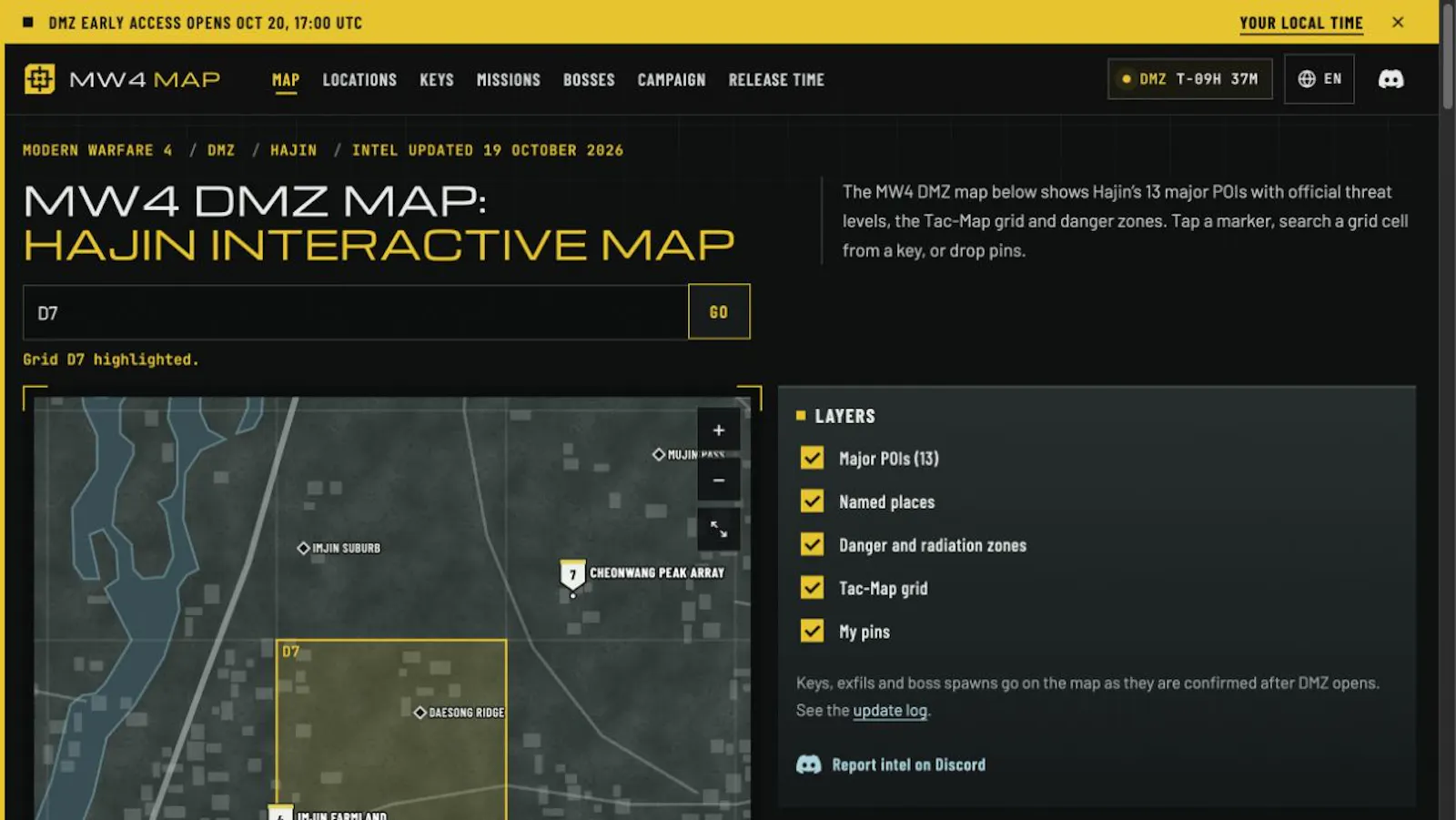Click the Daesong Ridge diamond marker
The height and width of the screenshot is (820, 1456).
420,713
